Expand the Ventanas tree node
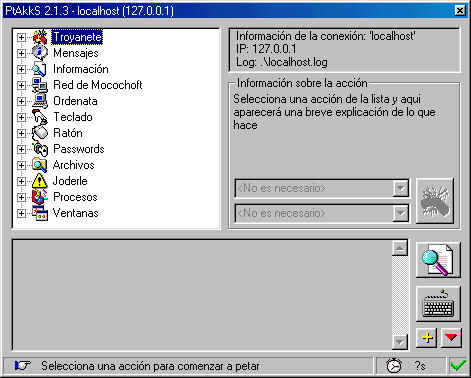 [21, 213]
